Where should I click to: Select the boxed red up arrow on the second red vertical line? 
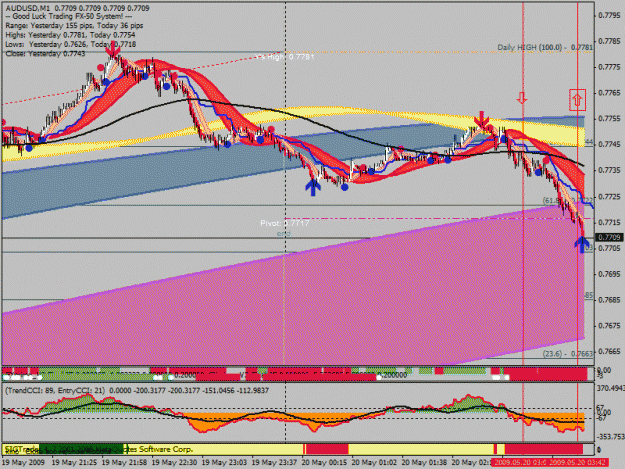tap(577, 100)
